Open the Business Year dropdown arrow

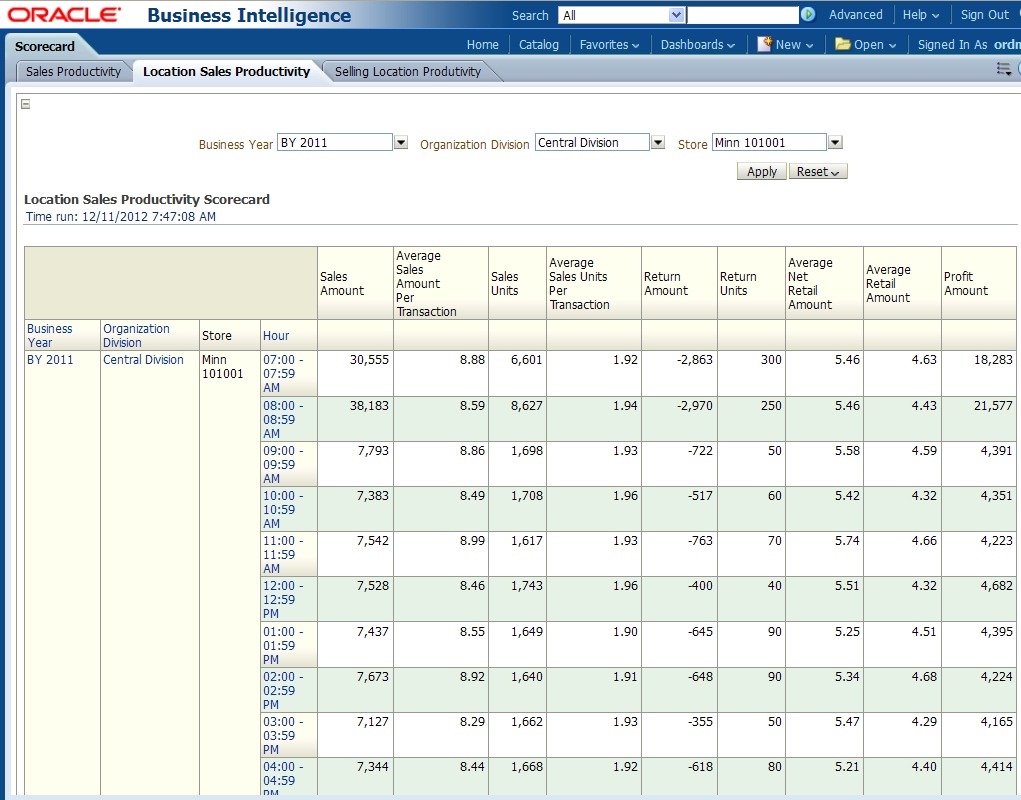pyautogui.click(x=401, y=143)
